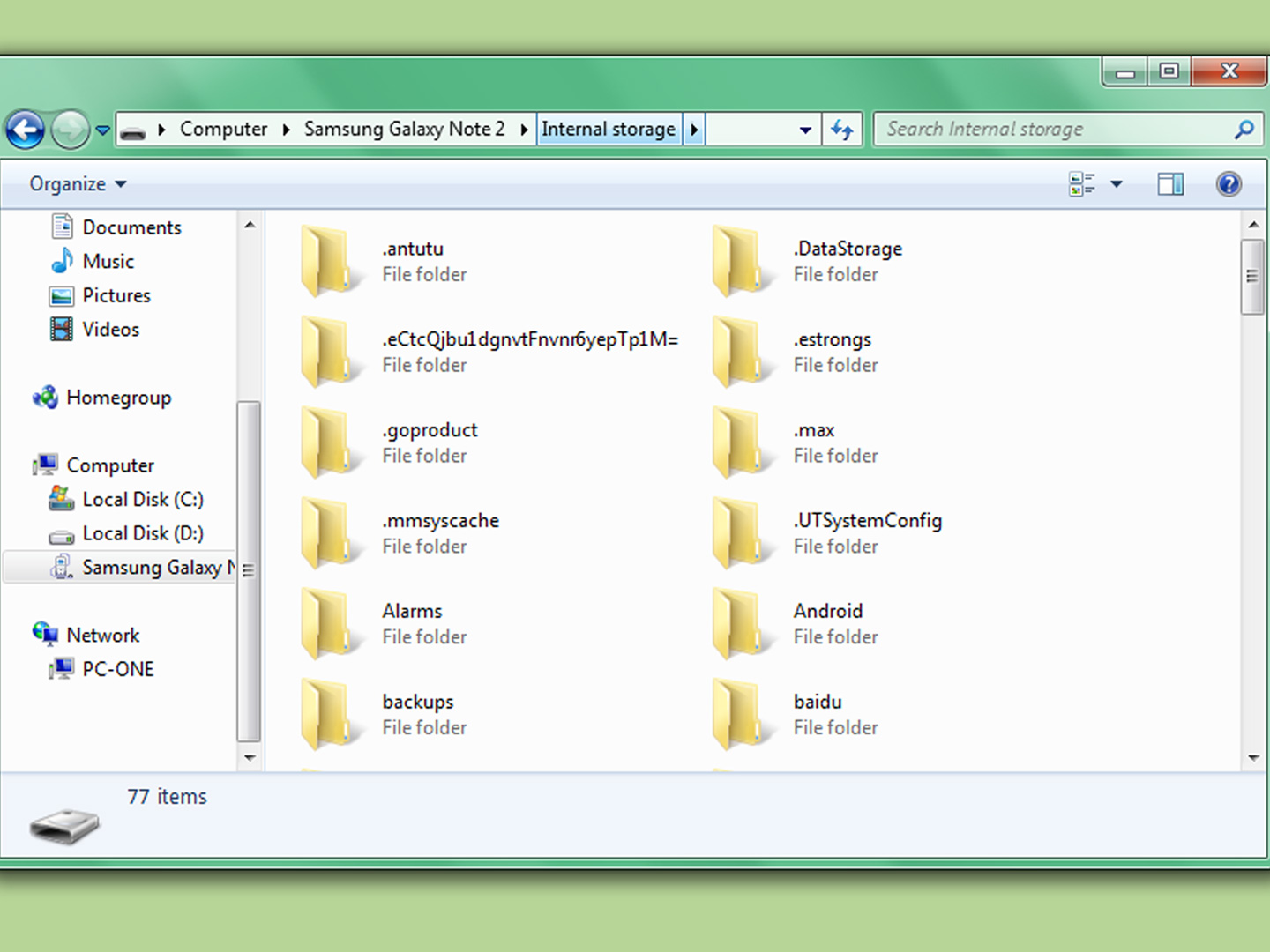Toggle the preview pane

click(x=1170, y=184)
